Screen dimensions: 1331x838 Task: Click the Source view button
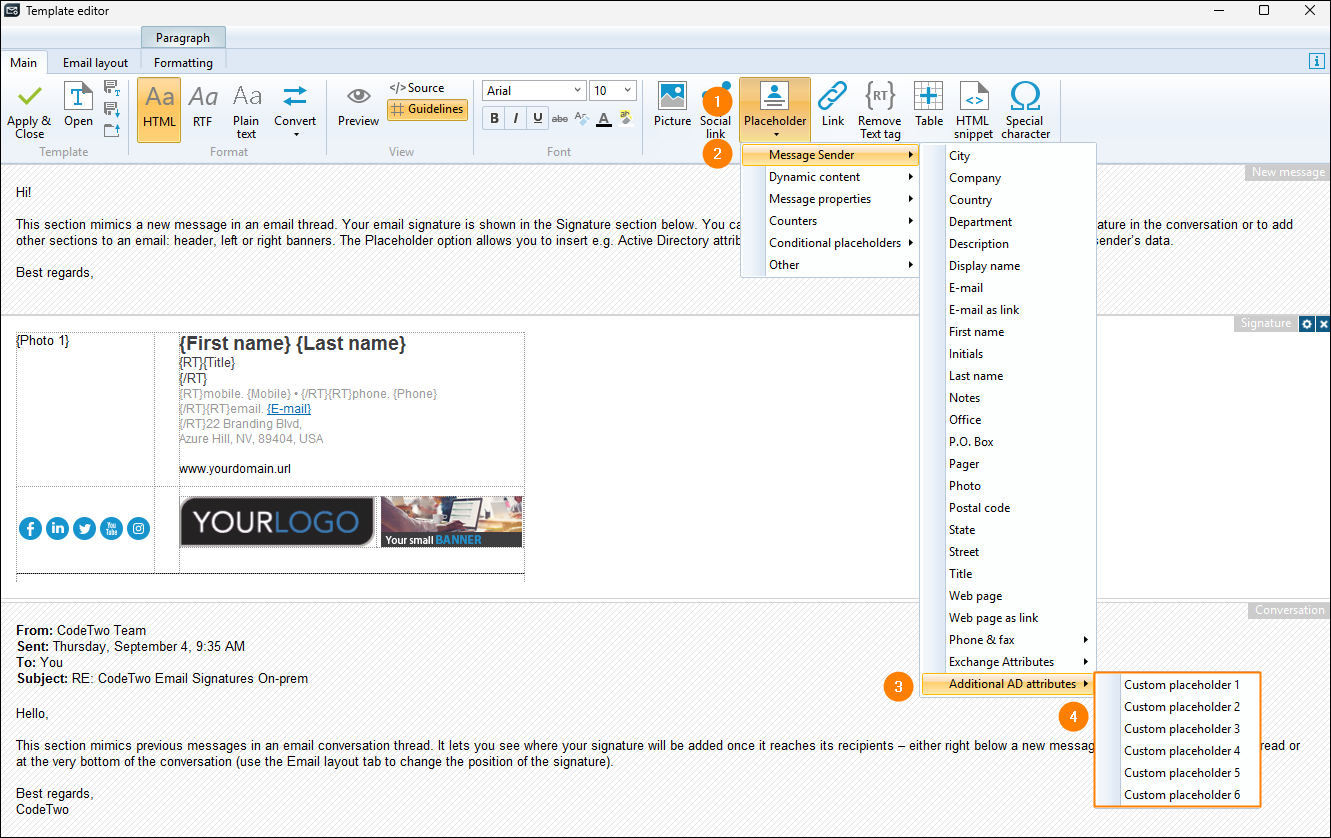417,88
